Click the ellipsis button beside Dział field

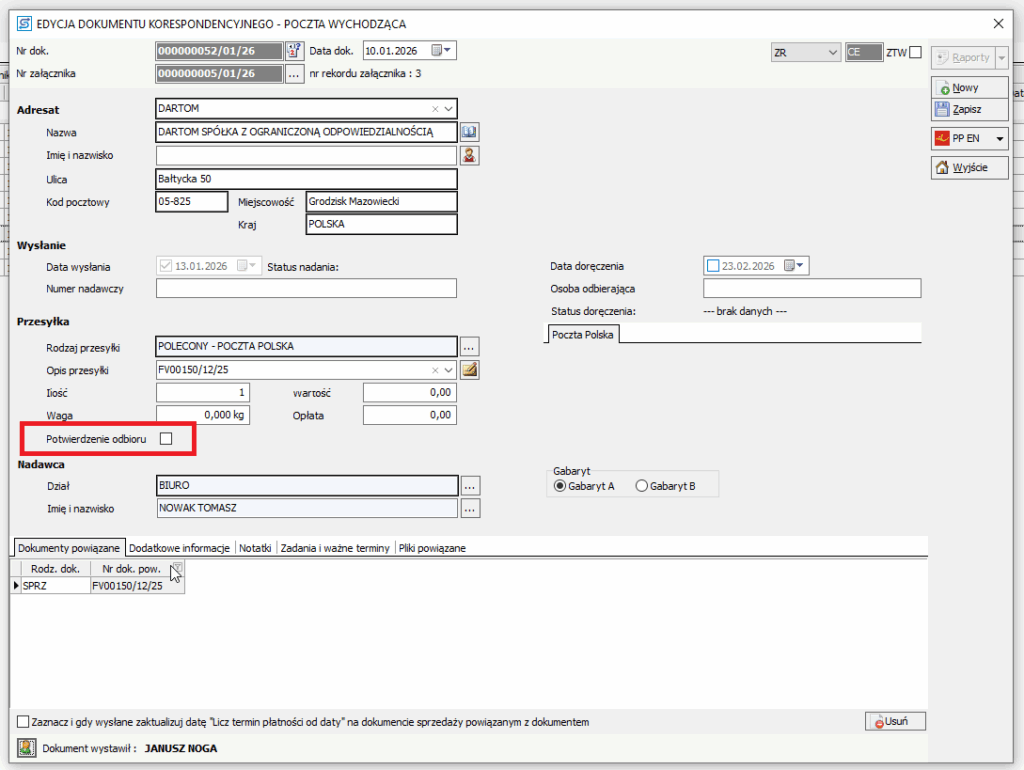coord(470,485)
